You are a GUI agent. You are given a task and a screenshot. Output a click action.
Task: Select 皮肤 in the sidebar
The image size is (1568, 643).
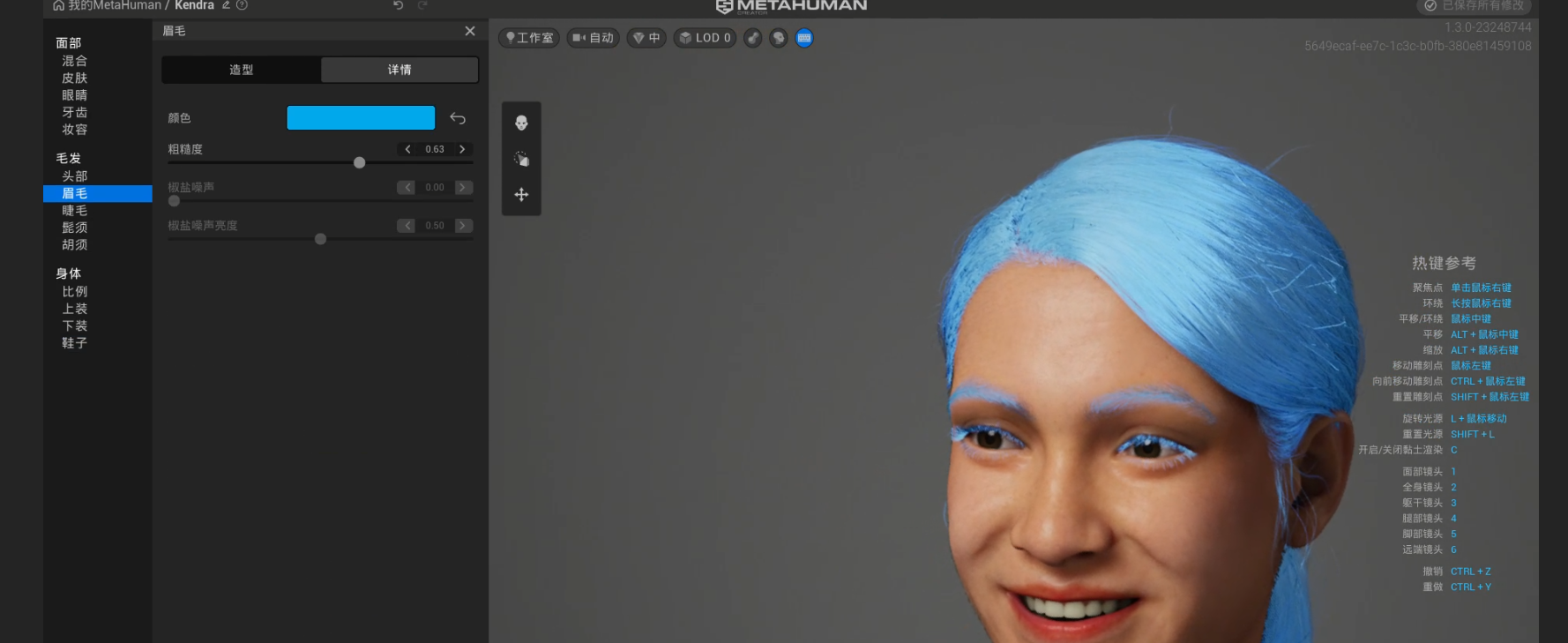click(x=74, y=78)
